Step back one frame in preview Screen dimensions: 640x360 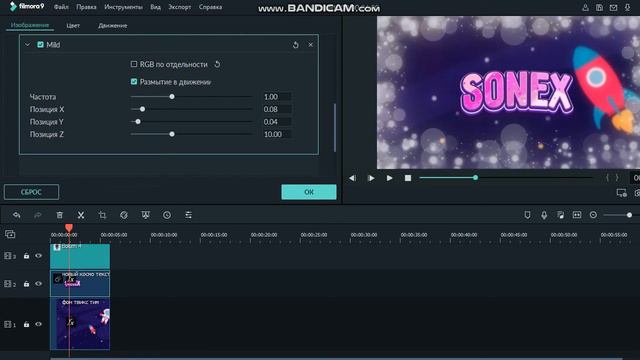pyautogui.click(x=352, y=178)
